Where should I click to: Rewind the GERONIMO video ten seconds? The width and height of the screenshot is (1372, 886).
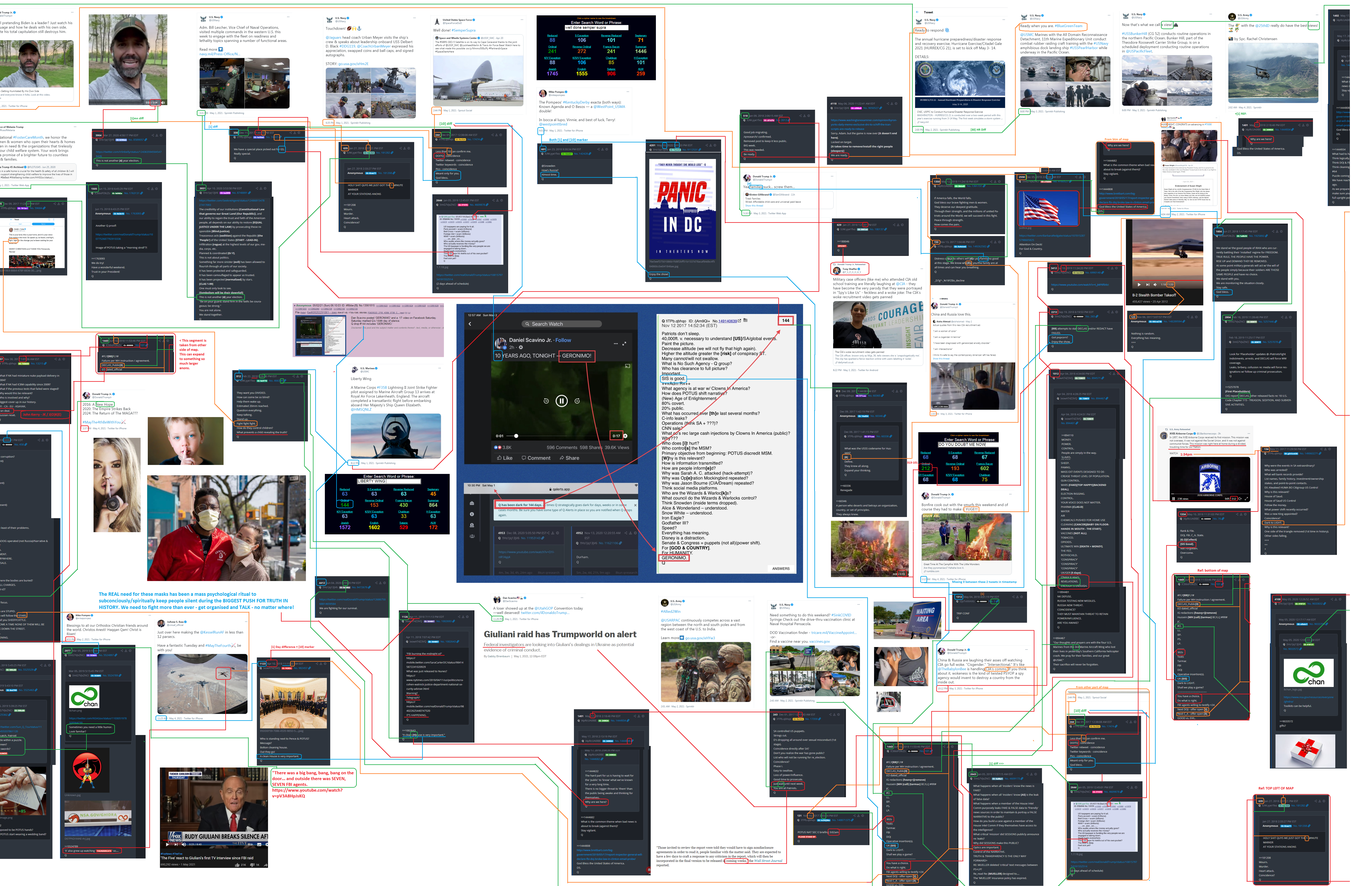pos(546,401)
